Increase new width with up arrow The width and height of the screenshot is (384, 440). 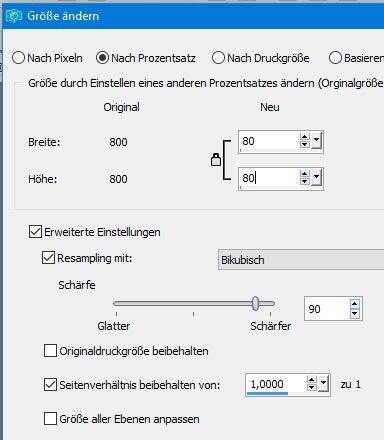click(x=304, y=137)
